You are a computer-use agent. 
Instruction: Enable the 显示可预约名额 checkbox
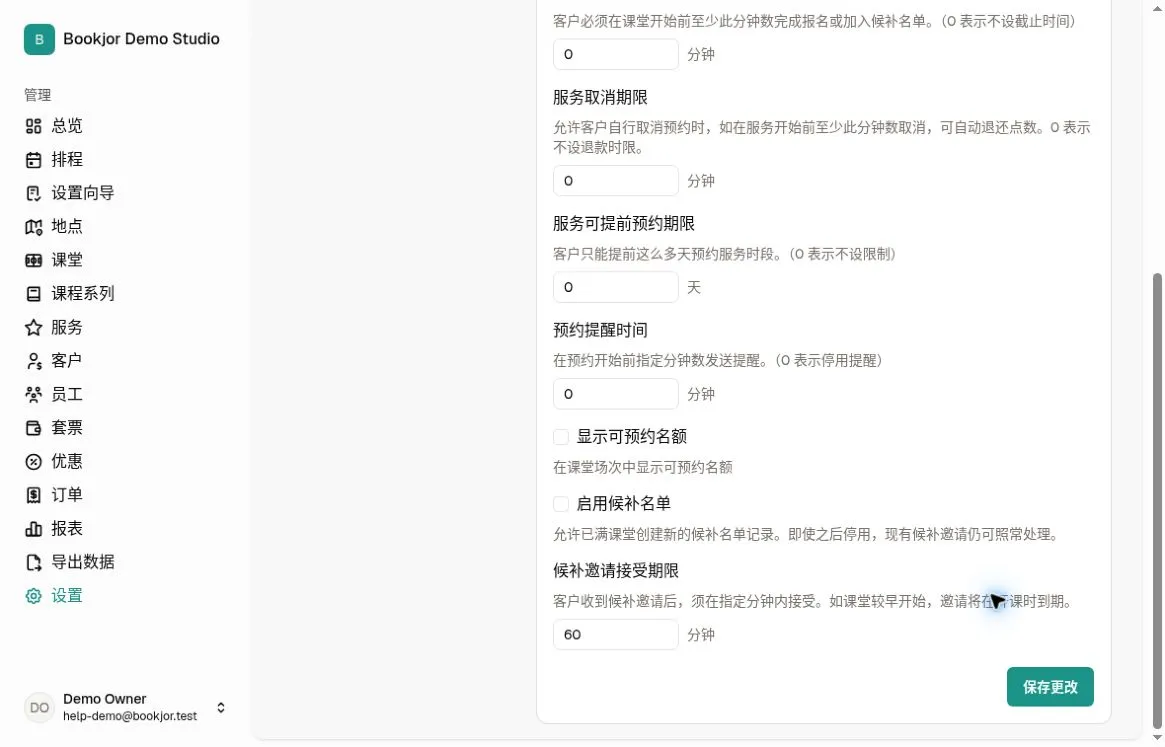561,437
